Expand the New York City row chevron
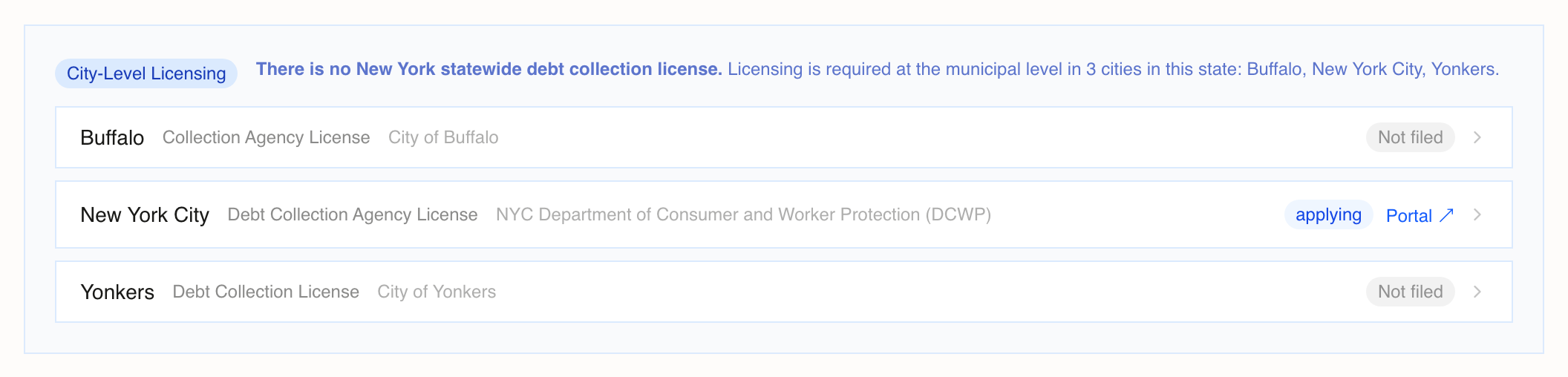This screenshot has width=1568, height=377. (1477, 214)
